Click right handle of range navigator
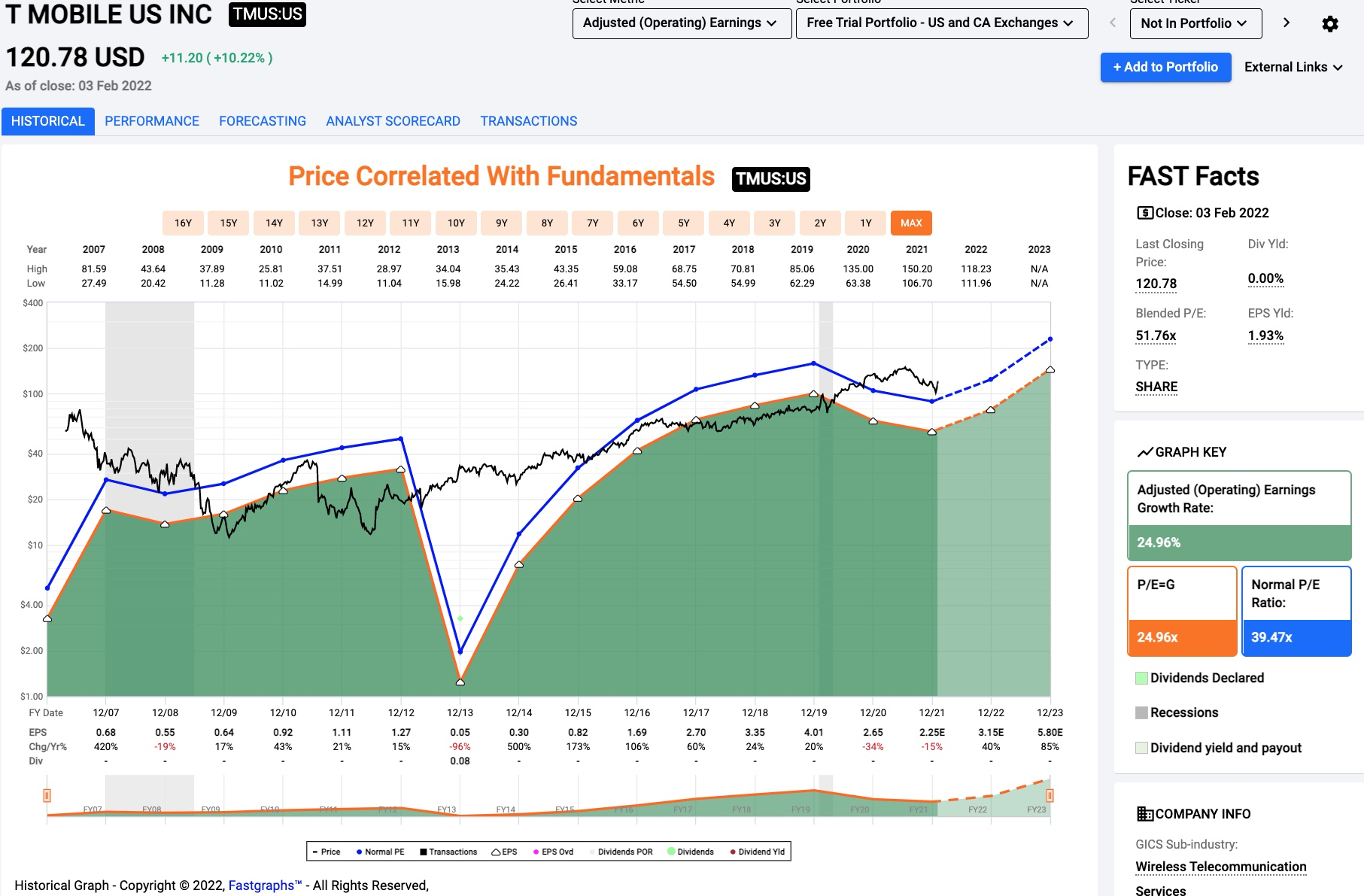Image resolution: width=1364 pixels, height=896 pixels. point(1050,795)
